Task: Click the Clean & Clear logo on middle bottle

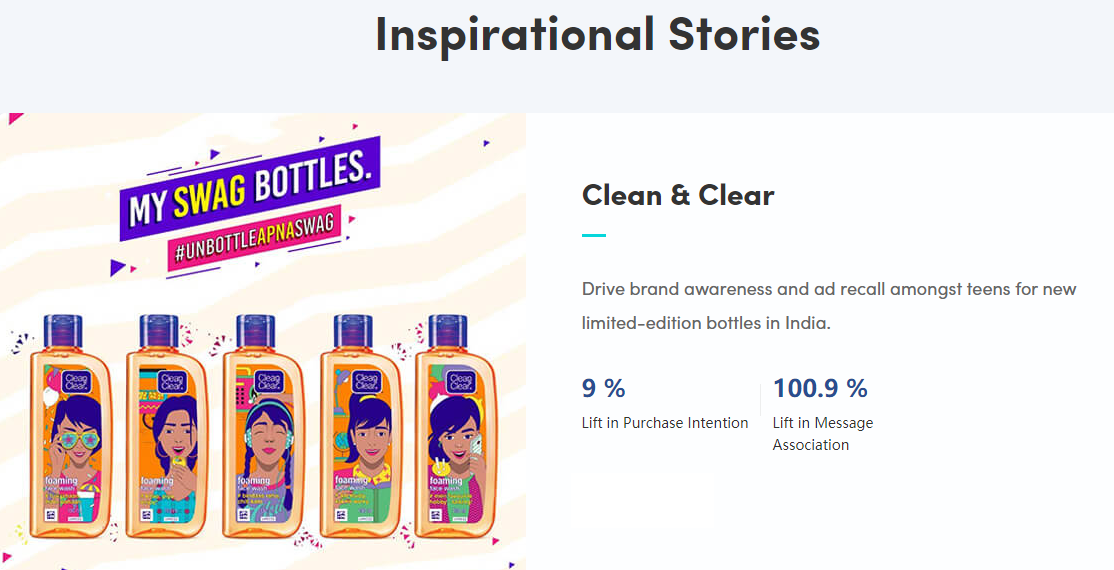Action: (269, 382)
